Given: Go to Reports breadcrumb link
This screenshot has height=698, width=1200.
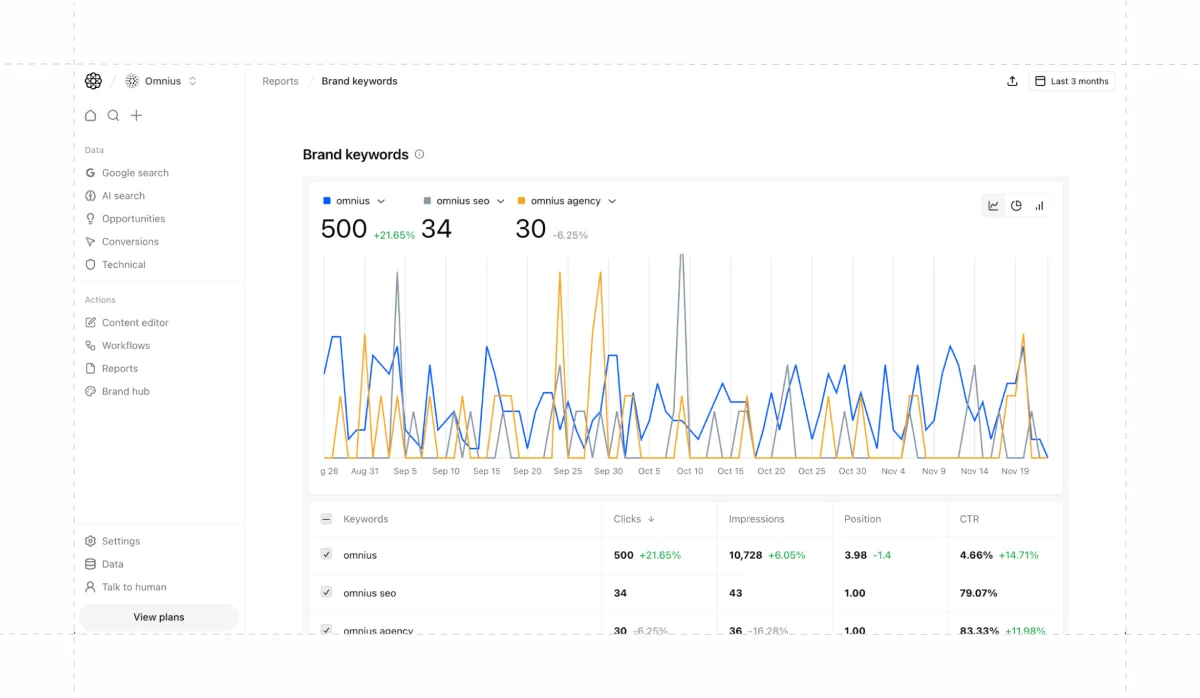Looking at the screenshot, I should point(280,81).
